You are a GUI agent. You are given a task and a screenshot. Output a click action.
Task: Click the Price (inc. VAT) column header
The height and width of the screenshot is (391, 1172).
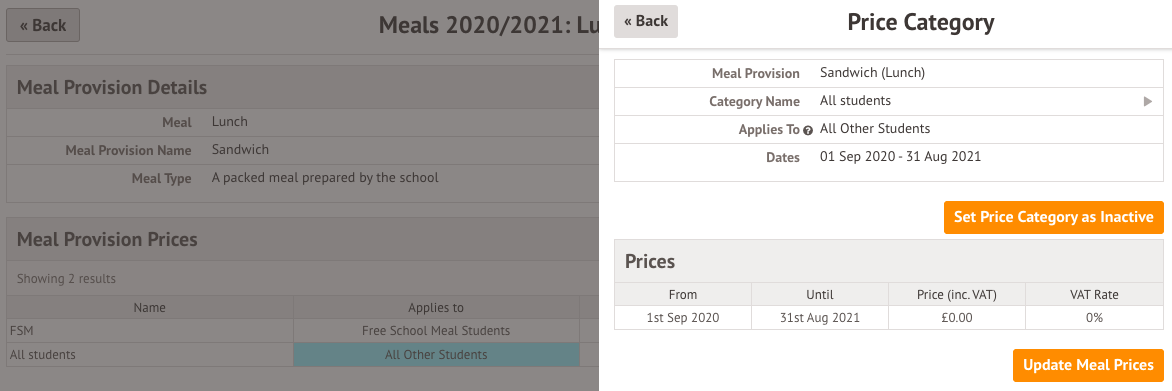[957, 295]
